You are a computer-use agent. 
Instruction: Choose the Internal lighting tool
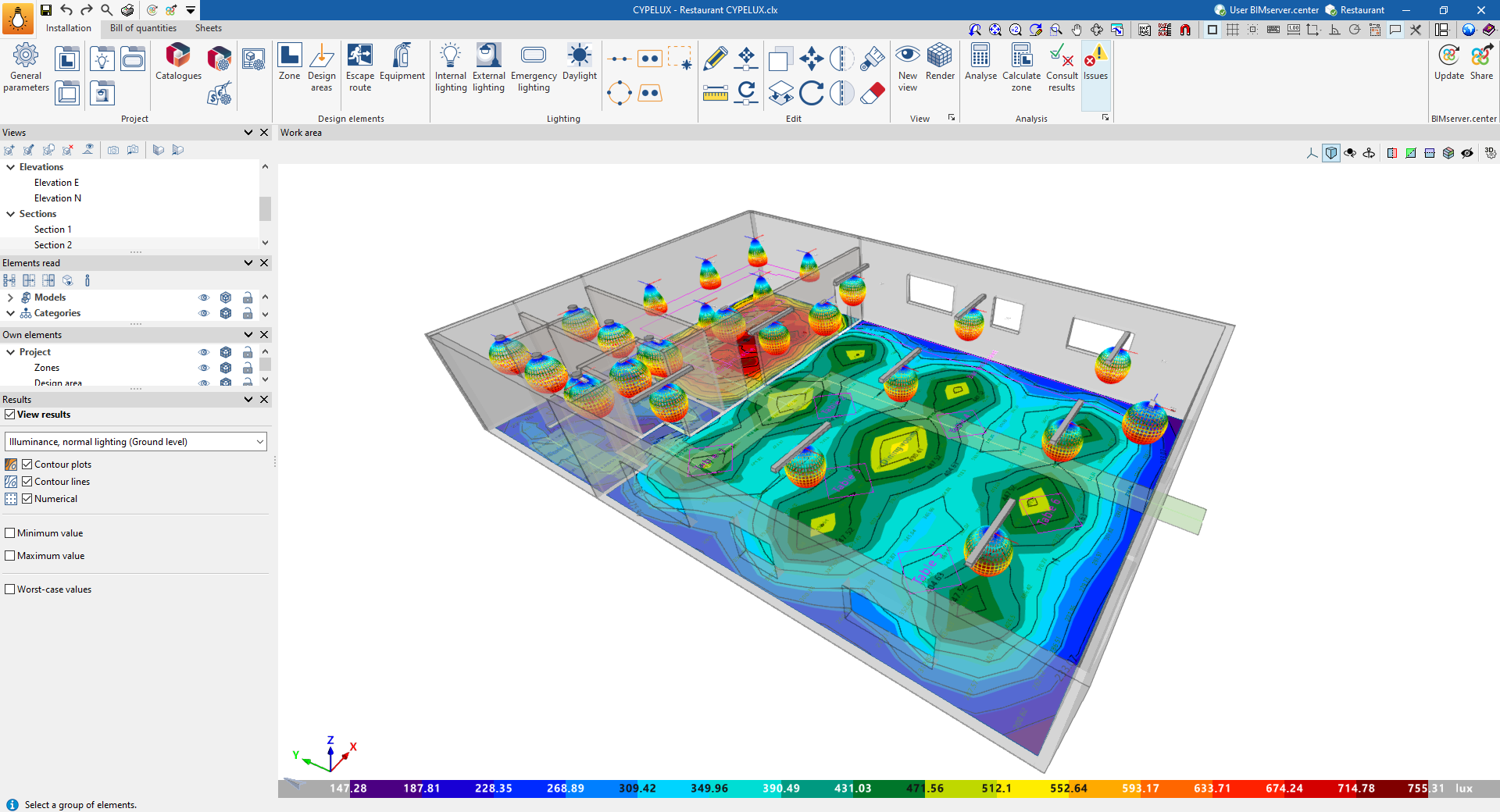click(x=451, y=68)
